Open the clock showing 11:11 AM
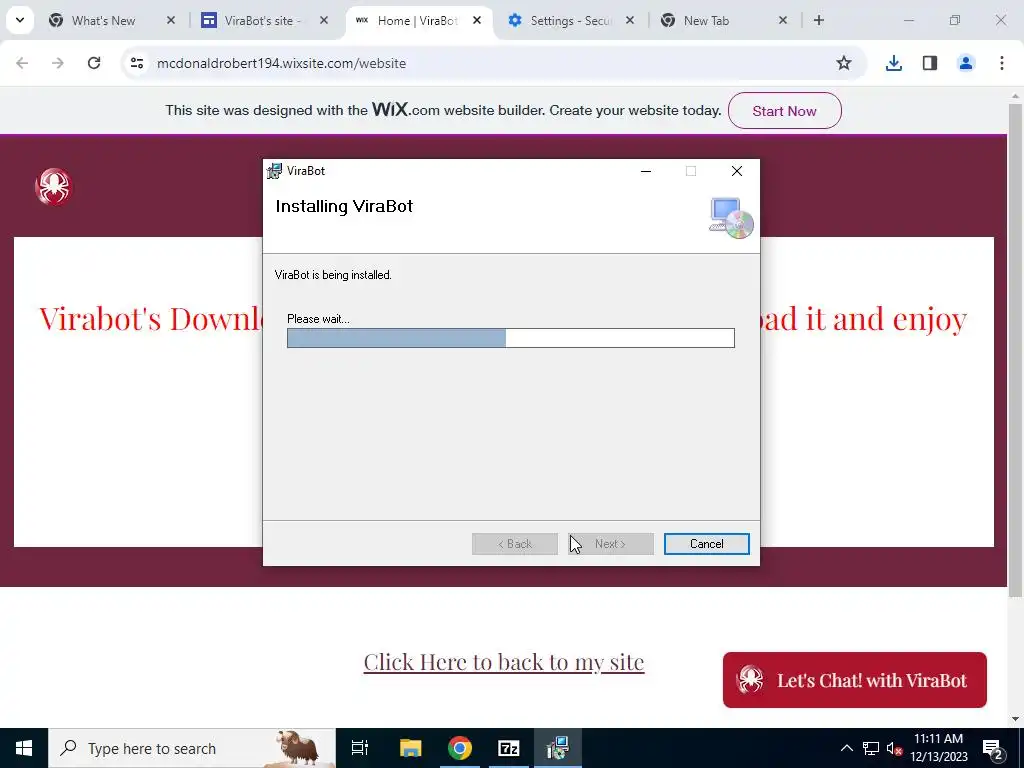Screen dimensions: 1024x768 [939, 748]
